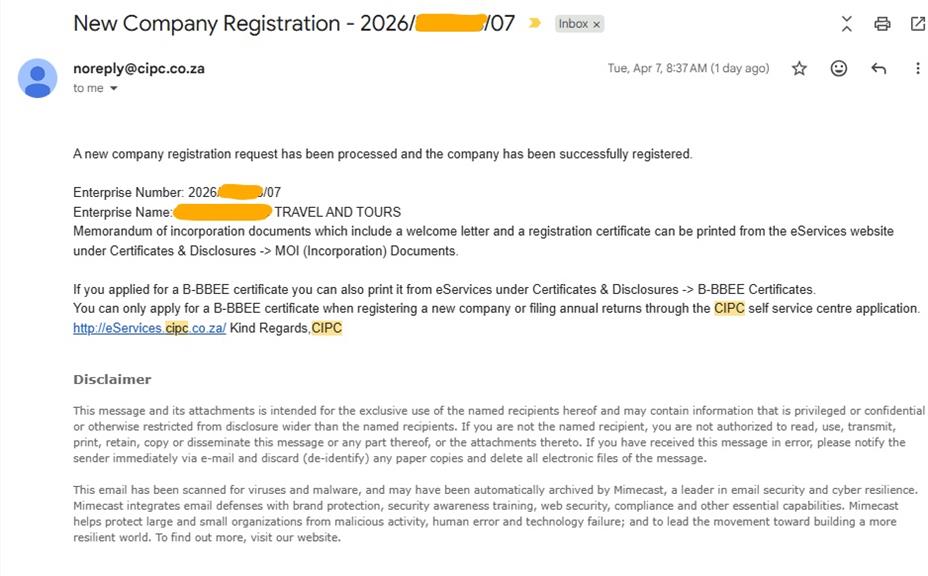Click the sender's profile avatar
Image resolution: width=928 pixels, height=576 pixels.
[x=38, y=78]
